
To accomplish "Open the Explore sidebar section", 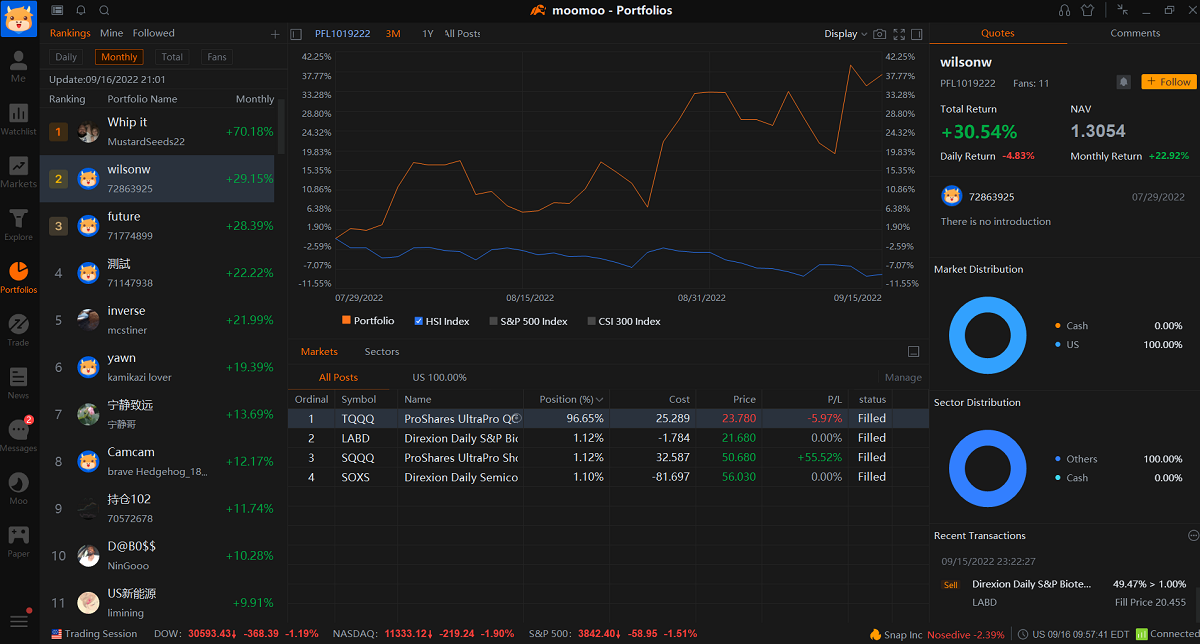I will click(18, 224).
